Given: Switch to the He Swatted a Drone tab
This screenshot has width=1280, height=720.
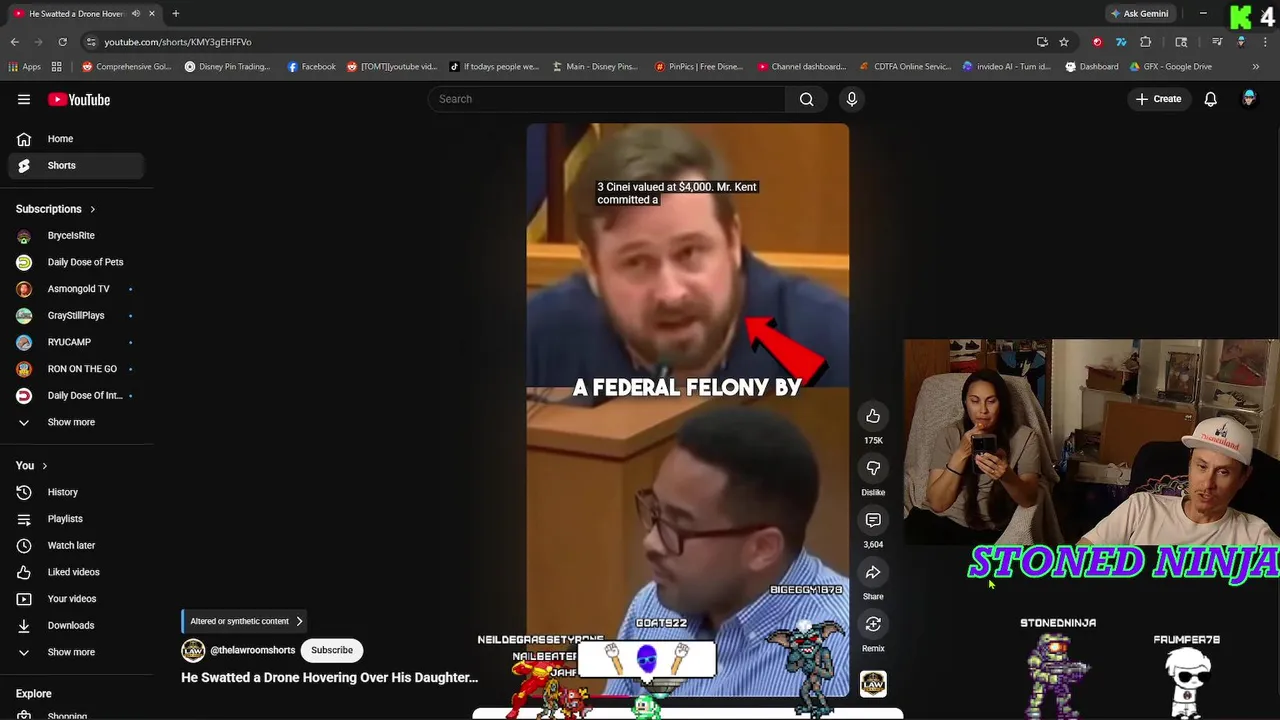Looking at the screenshot, I should [76, 14].
